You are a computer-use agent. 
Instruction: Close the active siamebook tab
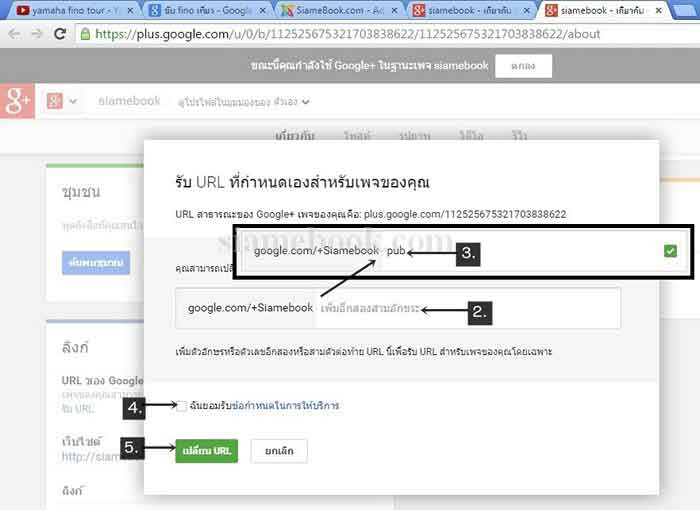point(658,10)
